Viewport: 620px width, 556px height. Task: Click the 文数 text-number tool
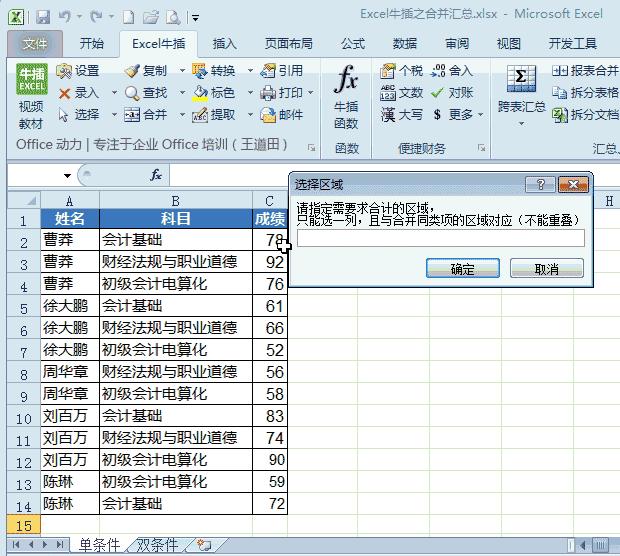pos(401,93)
